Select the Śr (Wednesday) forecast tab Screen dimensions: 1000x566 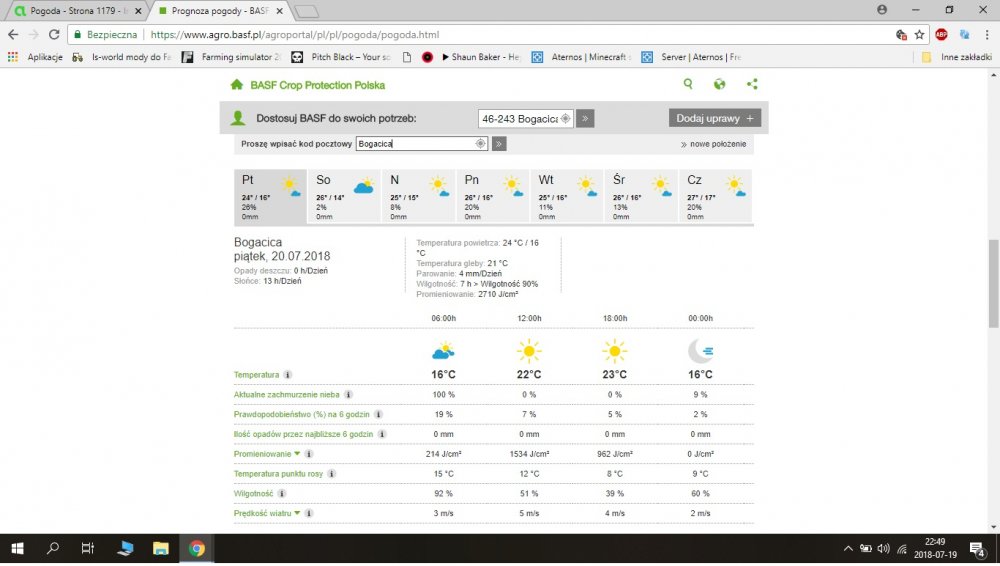tap(641, 197)
